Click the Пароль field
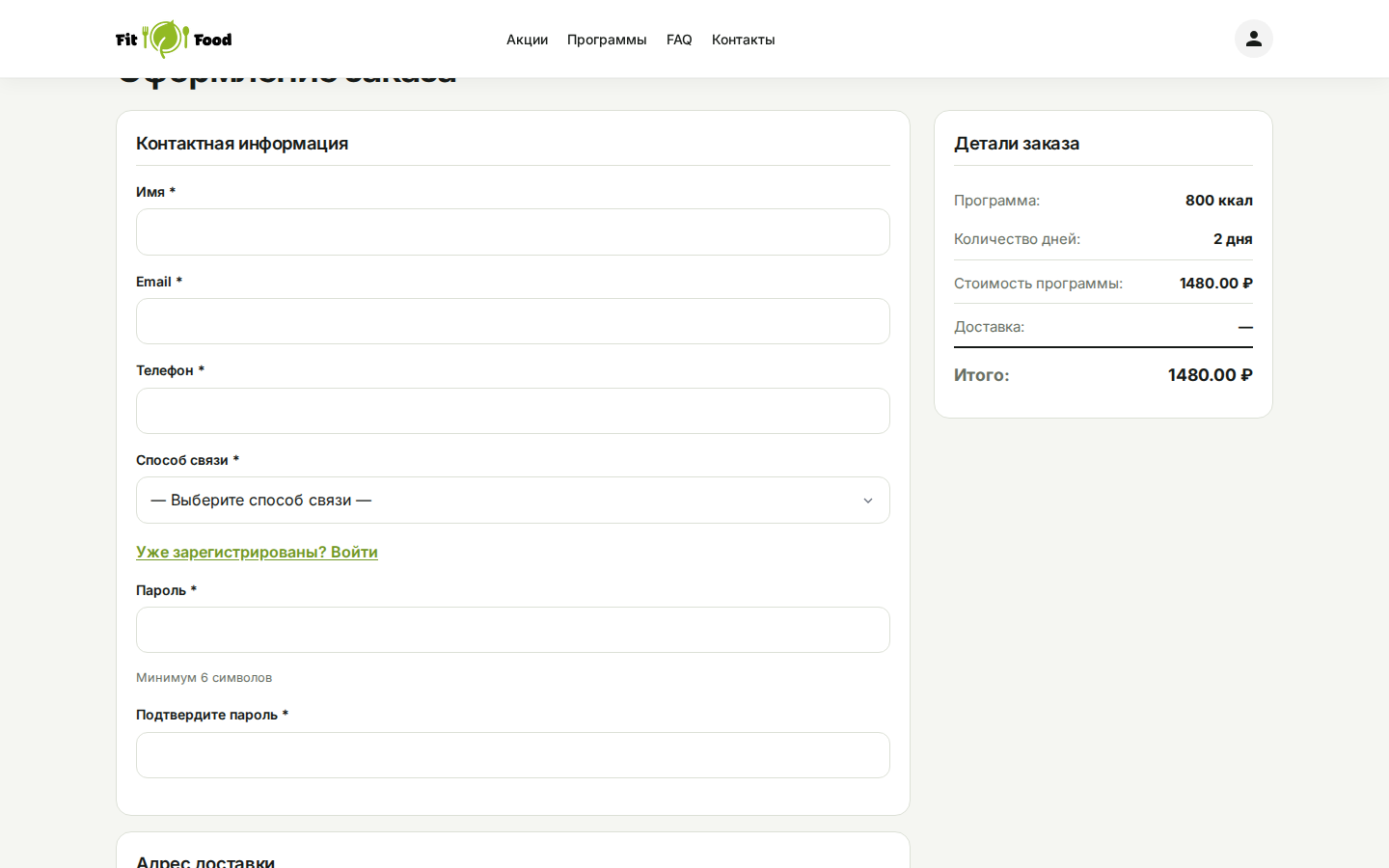 click(x=513, y=630)
